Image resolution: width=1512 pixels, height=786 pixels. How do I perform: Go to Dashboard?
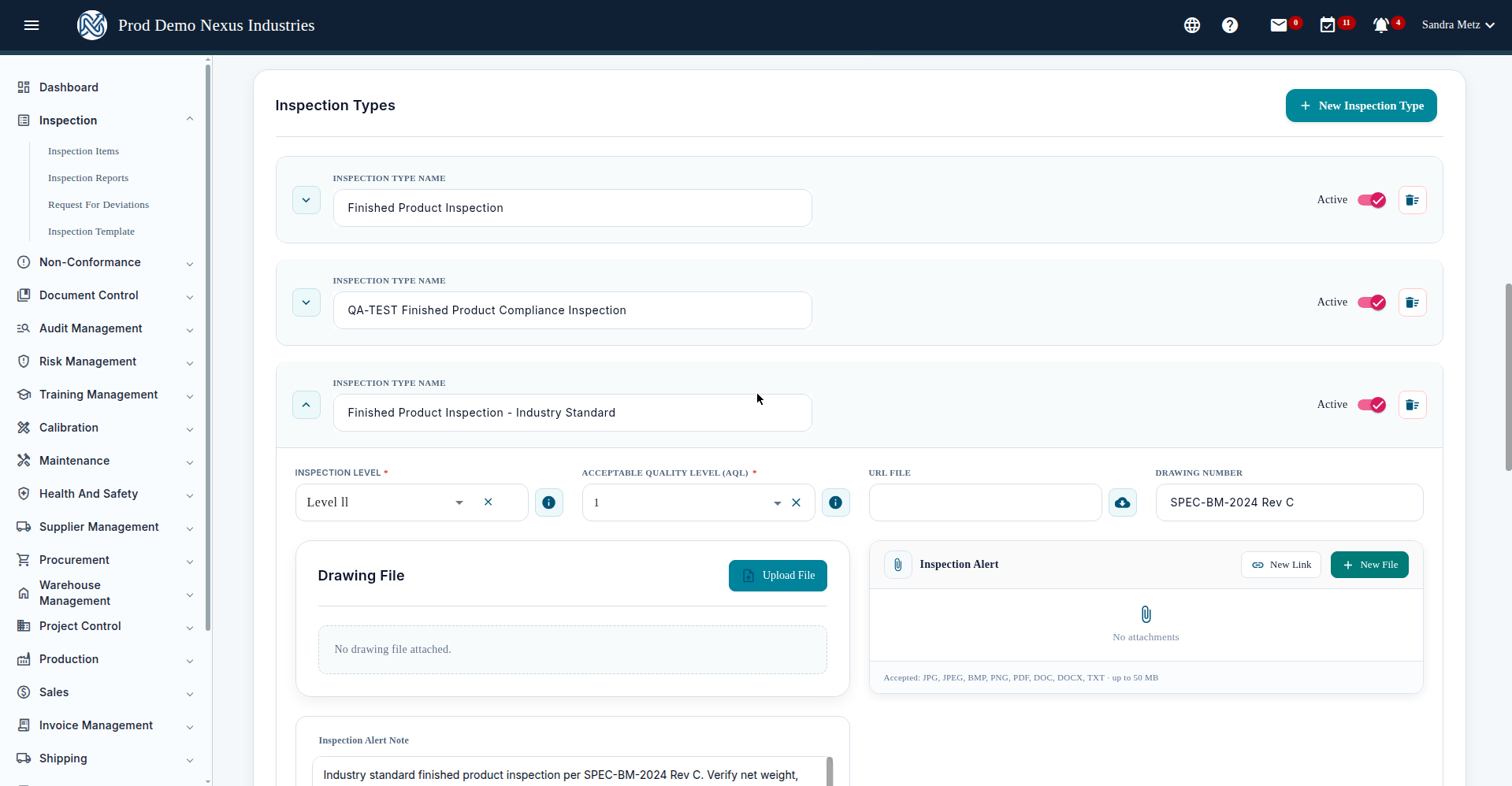(x=69, y=87)
